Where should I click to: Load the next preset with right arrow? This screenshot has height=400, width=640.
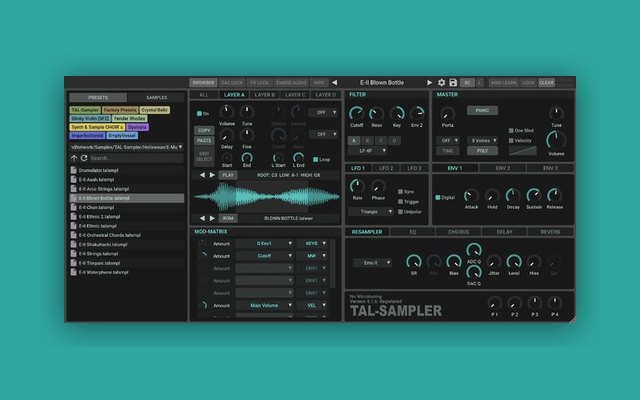click(x=429, y=82)
